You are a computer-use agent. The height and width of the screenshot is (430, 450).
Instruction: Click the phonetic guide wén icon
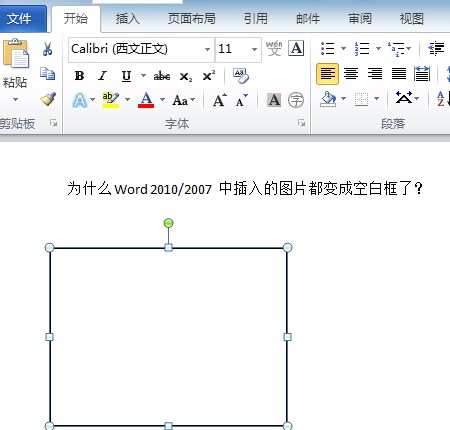(274, 49)
